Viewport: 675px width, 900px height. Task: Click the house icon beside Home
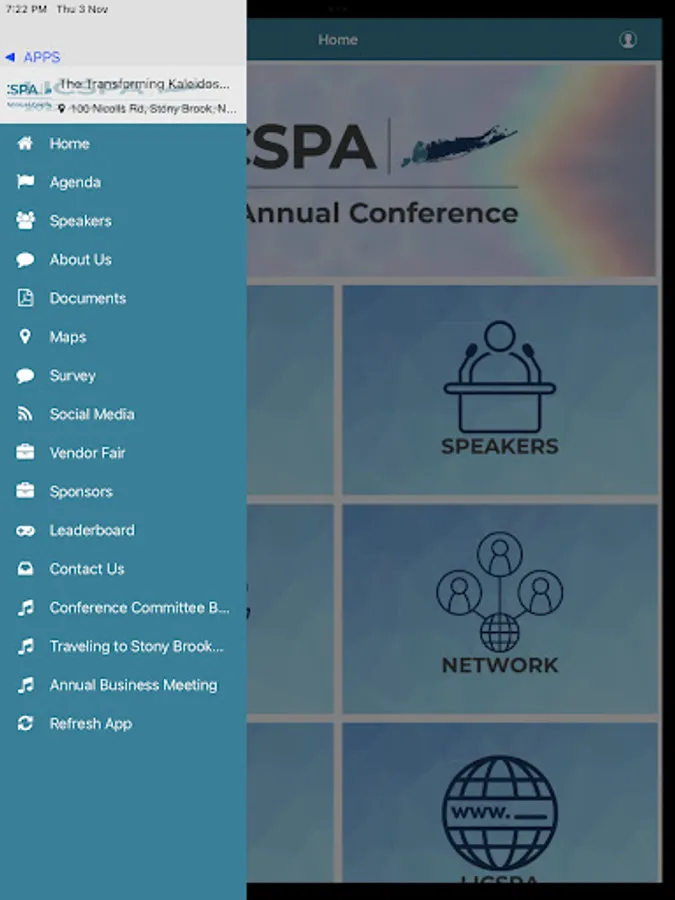(25, 143)
